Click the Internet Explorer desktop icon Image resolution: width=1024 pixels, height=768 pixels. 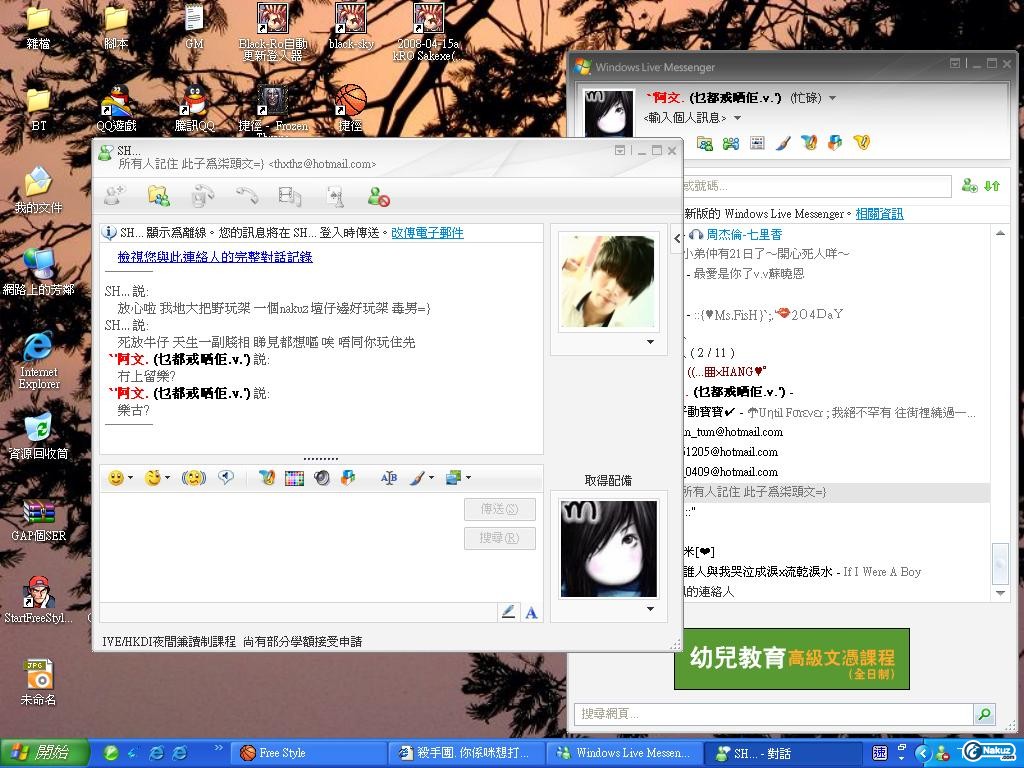tap(39, 360)
